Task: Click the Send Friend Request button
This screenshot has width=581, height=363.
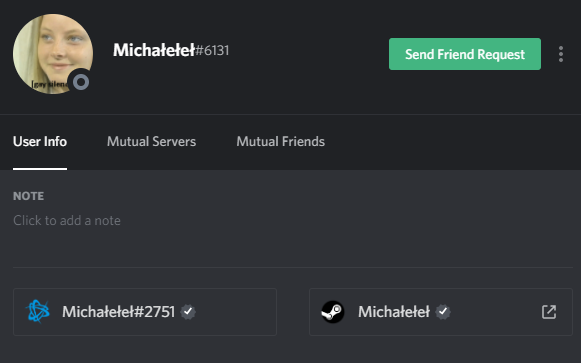Action: pyautogui.click(x=465, y=54)
